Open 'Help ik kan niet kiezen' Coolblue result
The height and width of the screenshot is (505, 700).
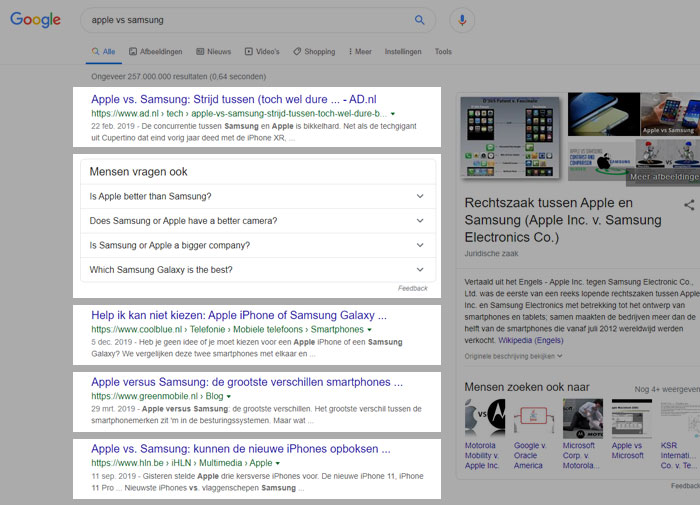(239, 315)
